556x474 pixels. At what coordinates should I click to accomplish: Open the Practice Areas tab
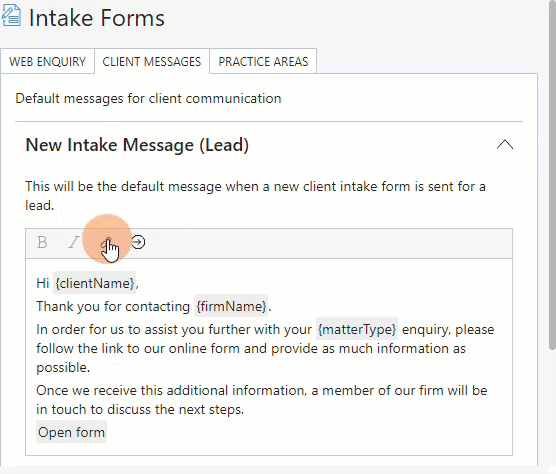click(x=263, y=61)
